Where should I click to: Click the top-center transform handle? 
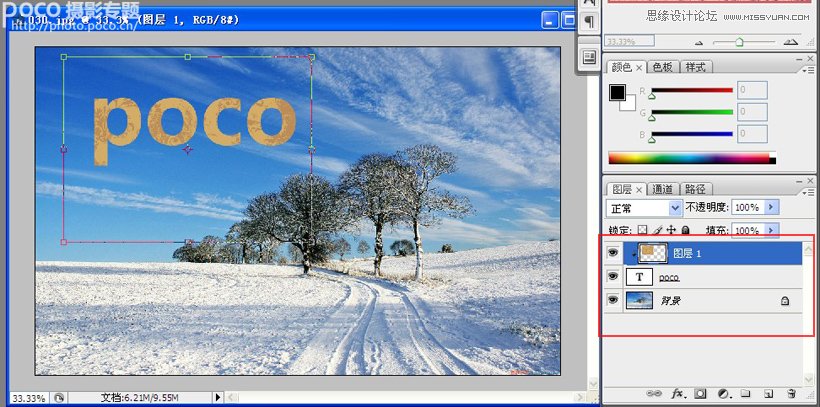pos(188,56)
